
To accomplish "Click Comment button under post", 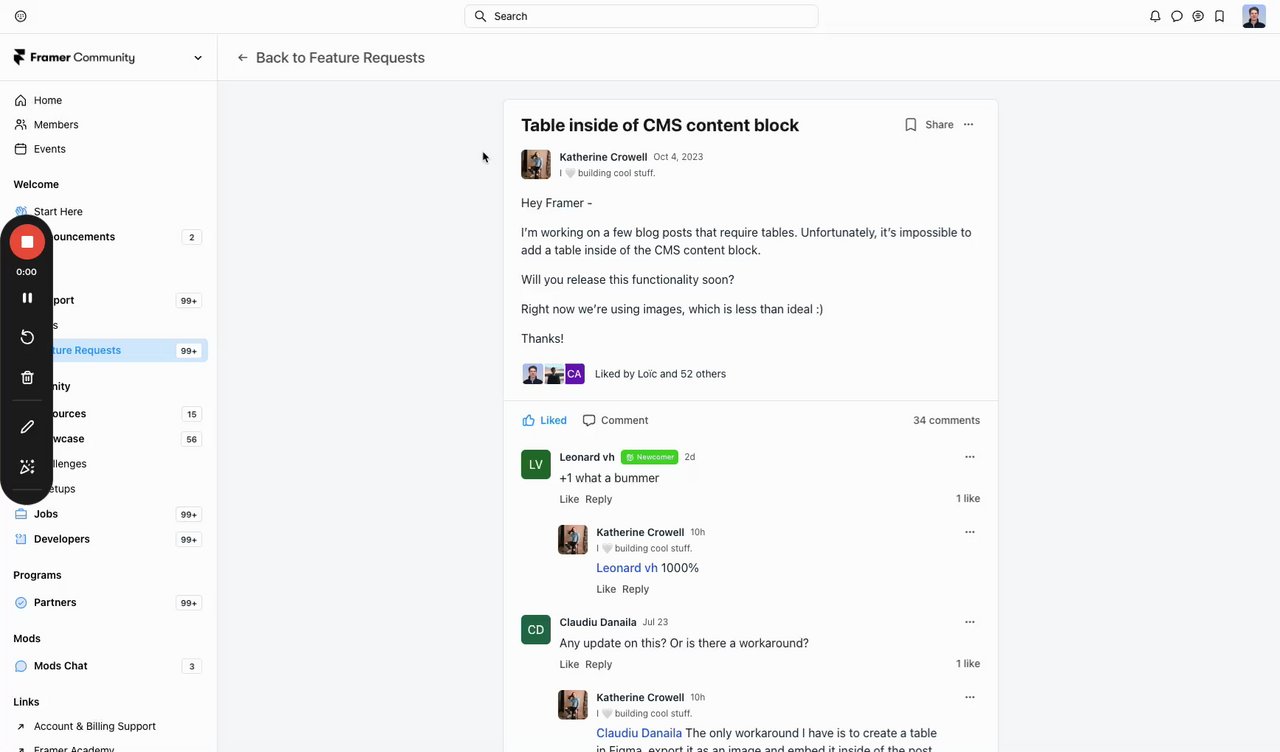I will [x=615, y=420].
